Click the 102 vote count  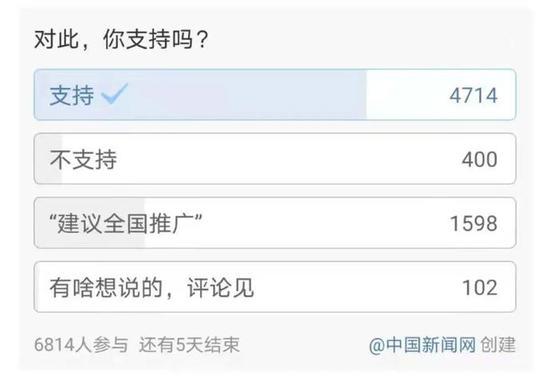(480, 288)
